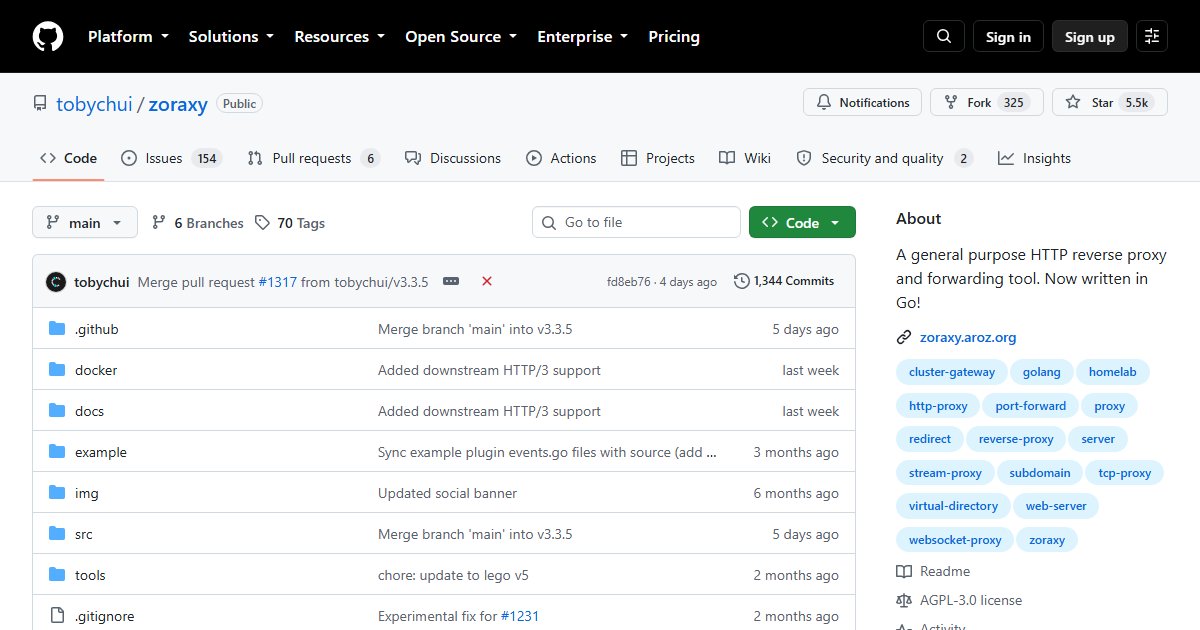Open the Security and quality tab
Viewport: 1200px width, 630px height.
click(884, 158)
